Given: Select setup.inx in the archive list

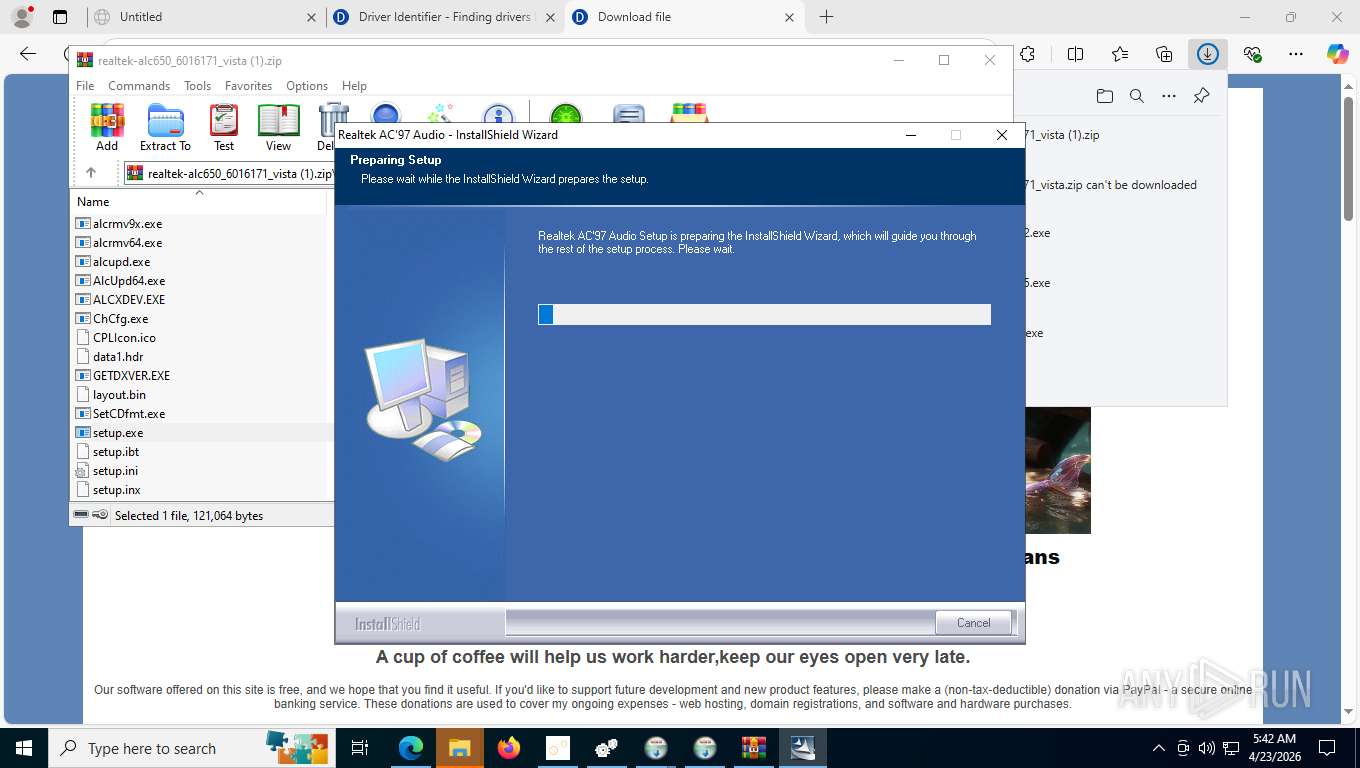Looking at the screenshot, I should click(116, 490).
